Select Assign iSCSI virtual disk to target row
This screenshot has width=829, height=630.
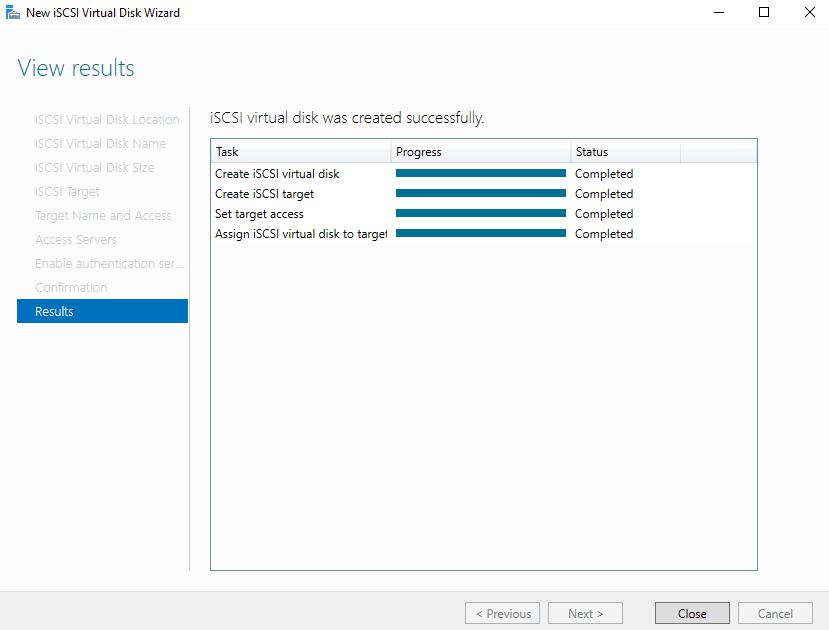(484, 234)
